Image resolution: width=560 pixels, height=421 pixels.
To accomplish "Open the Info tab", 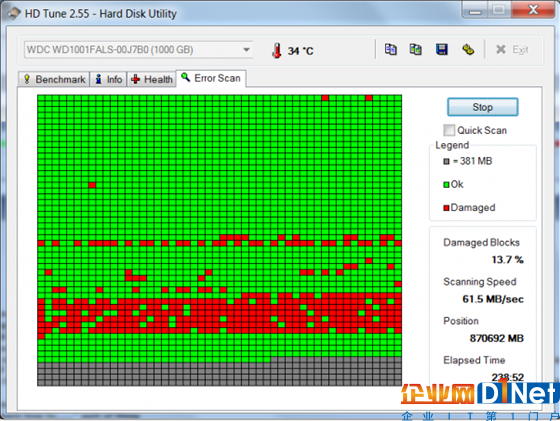I will click(108, 79).
